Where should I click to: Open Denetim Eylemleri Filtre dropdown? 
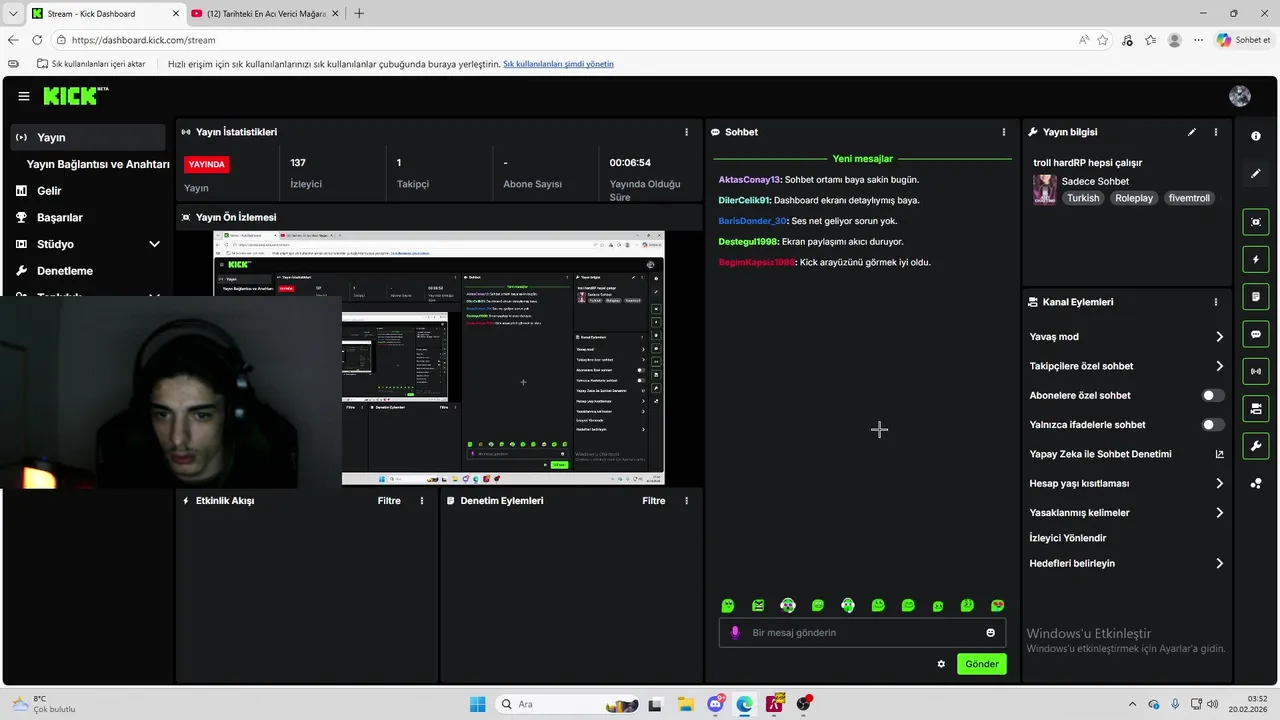coord(653,501)
